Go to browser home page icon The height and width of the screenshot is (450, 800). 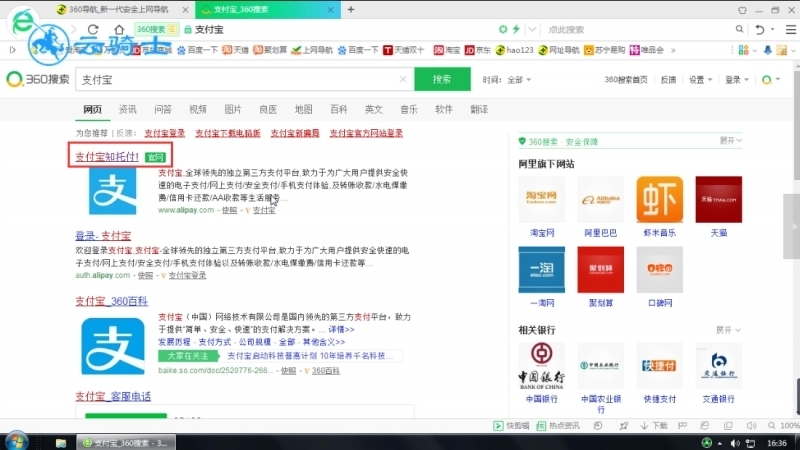(119, 30)
